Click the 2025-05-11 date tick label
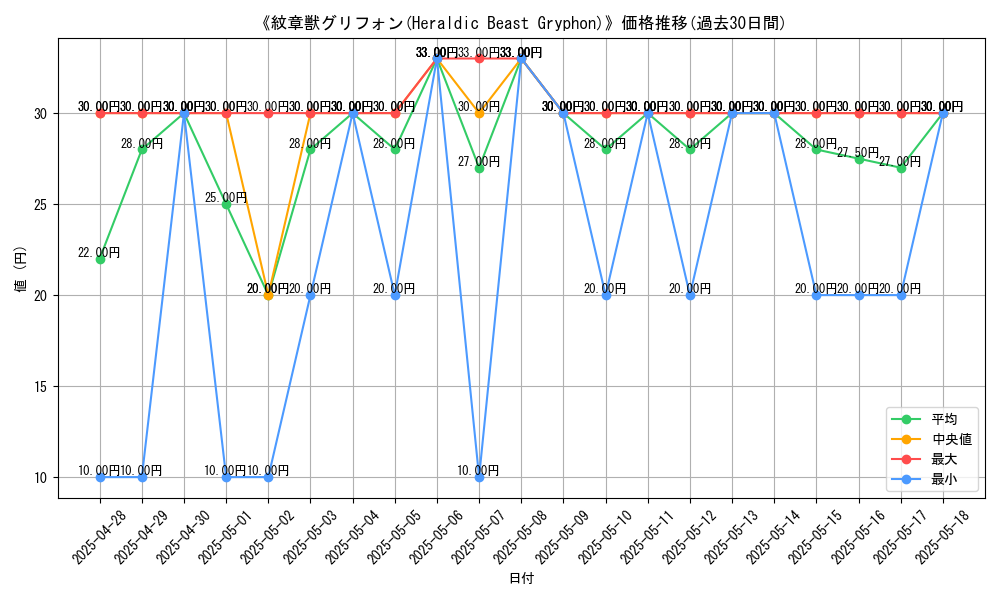The width and height of the screenshot is (1000, 600). pos(646,537)
